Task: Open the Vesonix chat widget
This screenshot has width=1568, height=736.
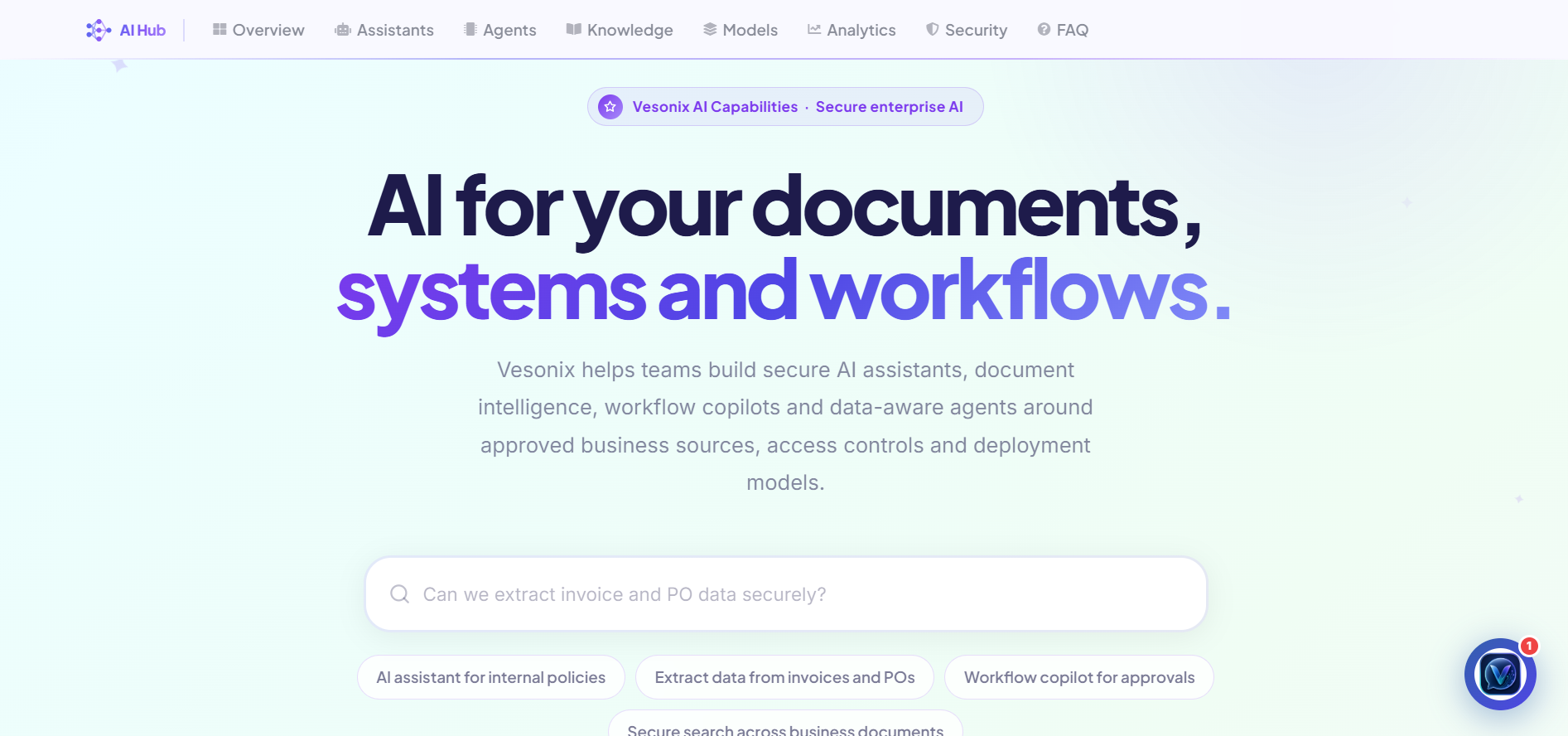Action: pyautogui.click(x=1500, y=674)
